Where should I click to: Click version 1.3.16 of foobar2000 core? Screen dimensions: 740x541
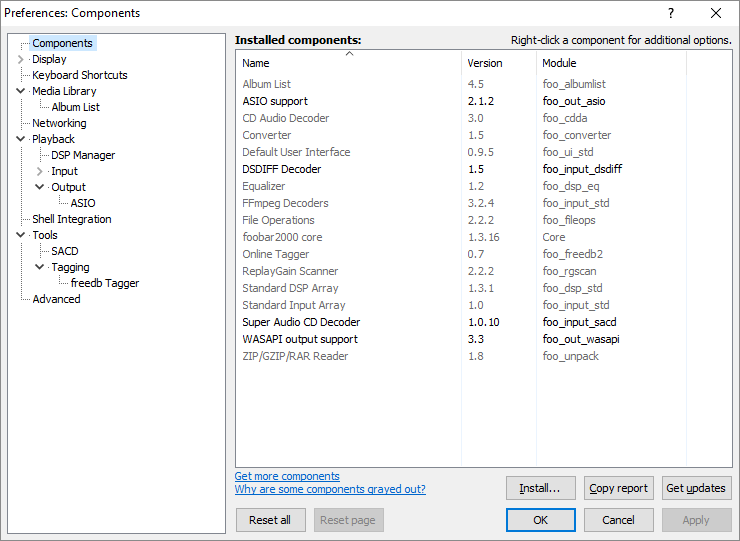[x=483, y=237]
